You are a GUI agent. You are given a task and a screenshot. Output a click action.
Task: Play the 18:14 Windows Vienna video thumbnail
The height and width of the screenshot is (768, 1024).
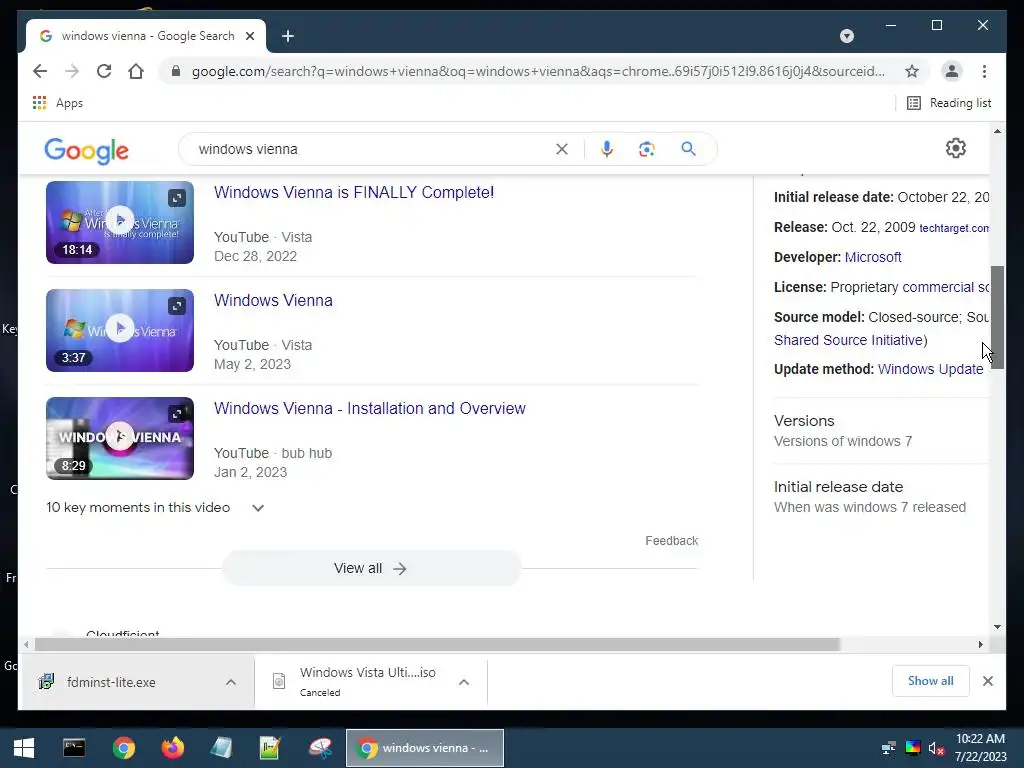[x=120, y=222]
